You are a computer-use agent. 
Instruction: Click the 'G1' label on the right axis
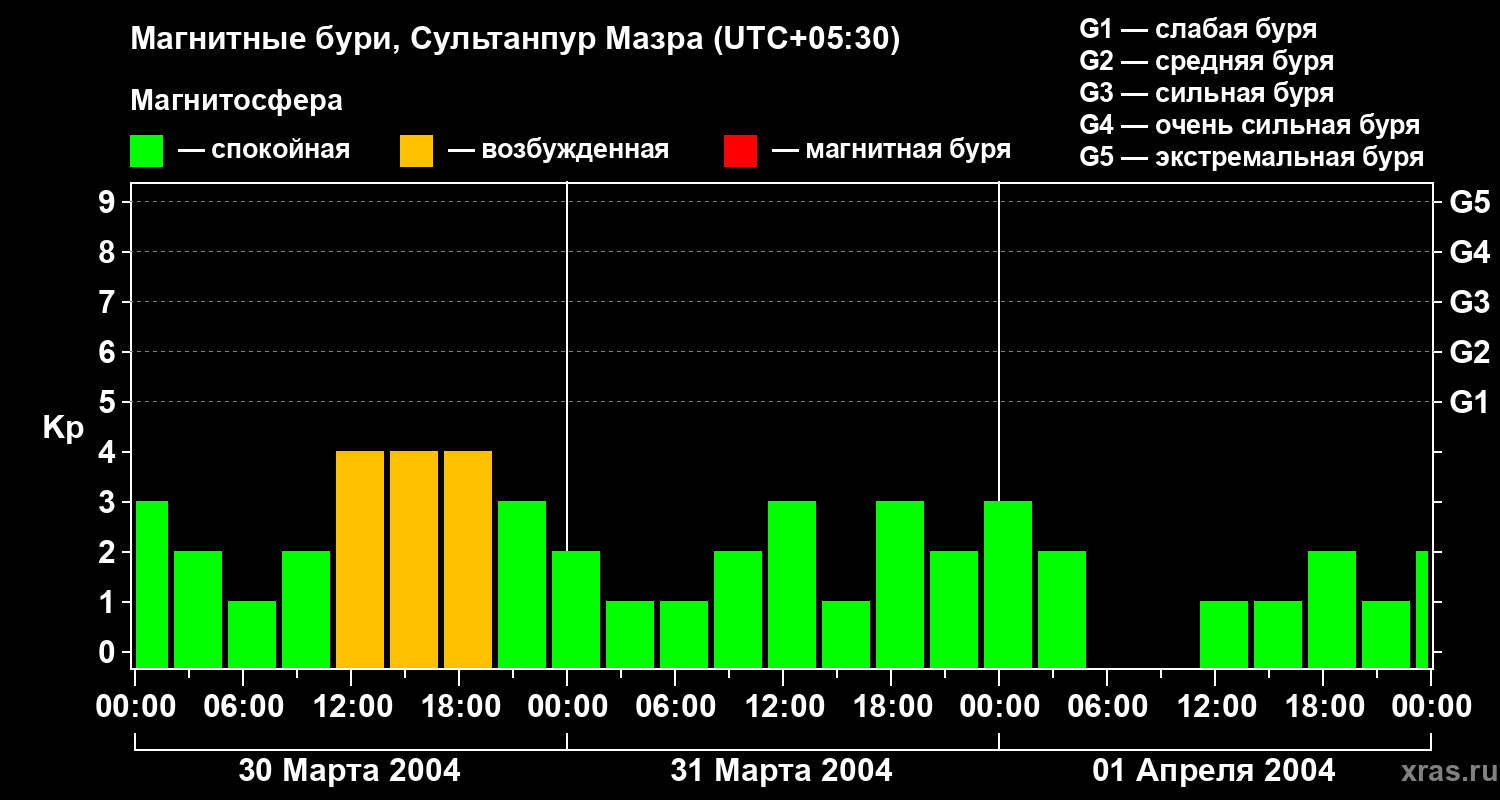click(x=1470, y=402)
